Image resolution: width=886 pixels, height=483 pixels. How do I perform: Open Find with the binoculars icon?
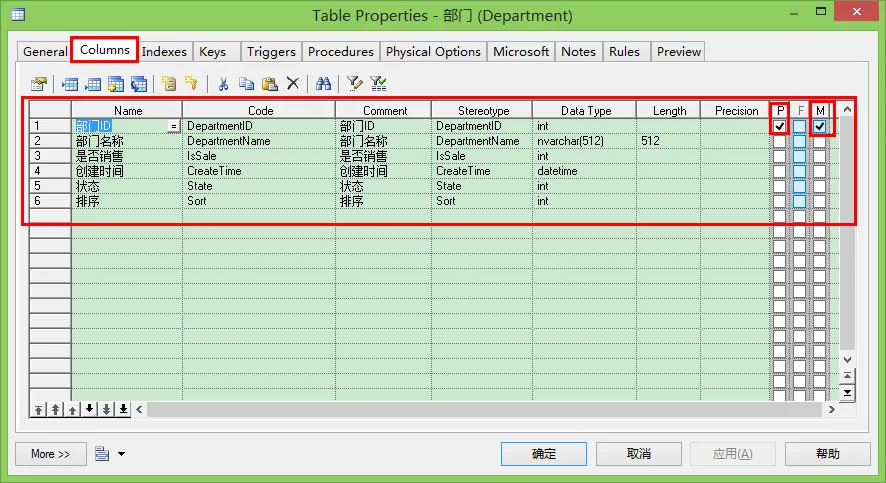323,84
